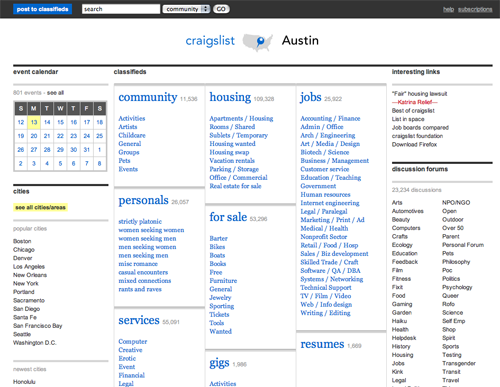This screenshot has width=500, height=387.
Task: Open the personals section heading
Action: coord(143,200)
